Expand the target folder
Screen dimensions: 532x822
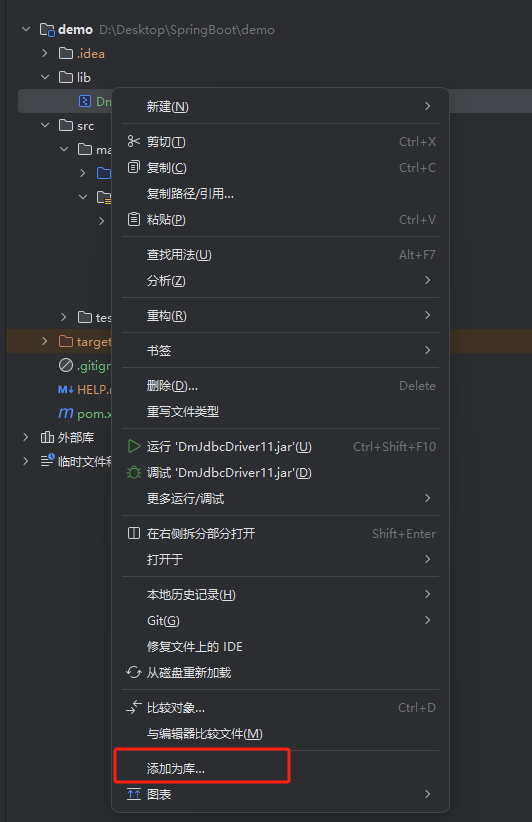pos(45,341)
